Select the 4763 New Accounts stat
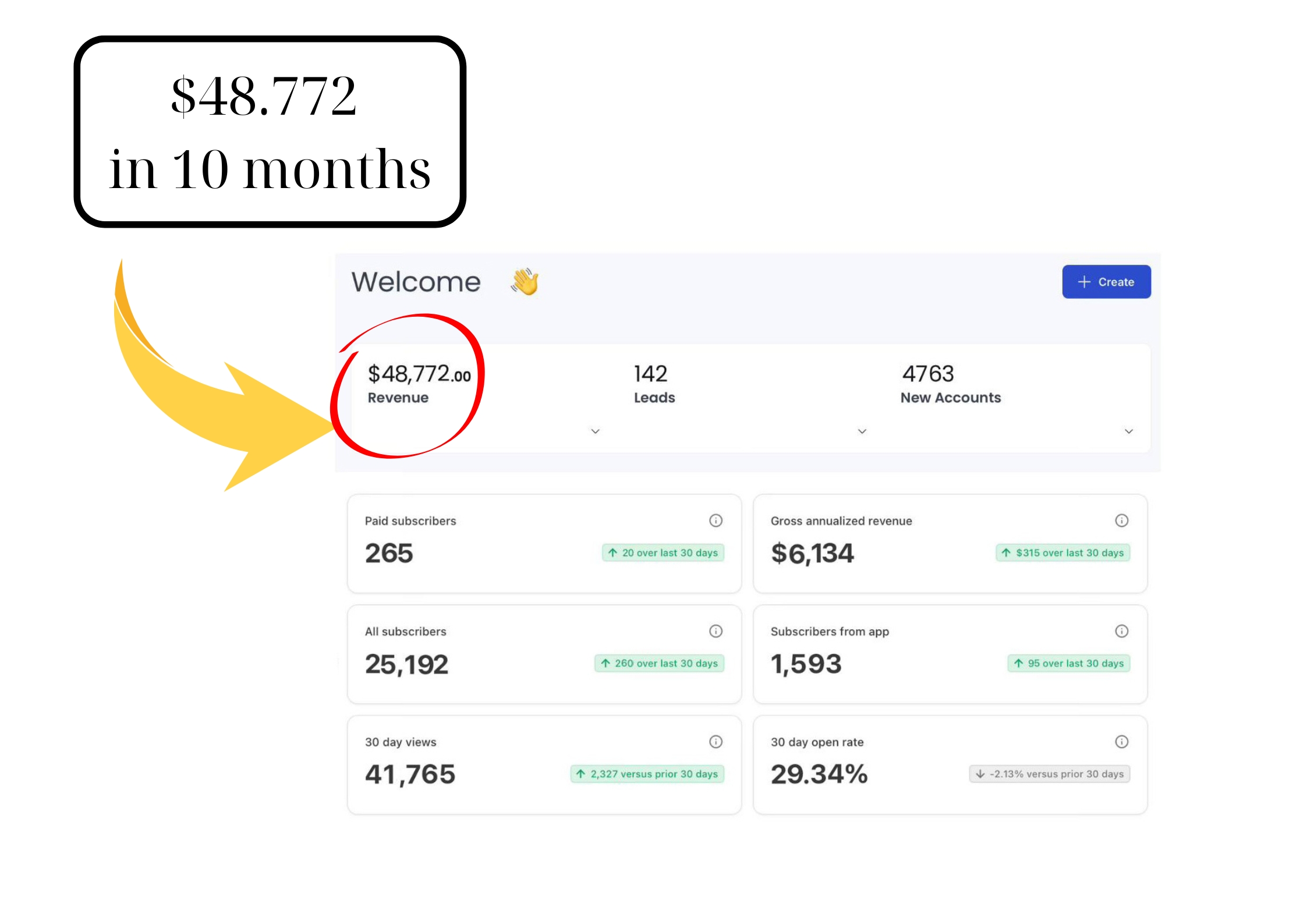1307x924 pixels. 927,374
